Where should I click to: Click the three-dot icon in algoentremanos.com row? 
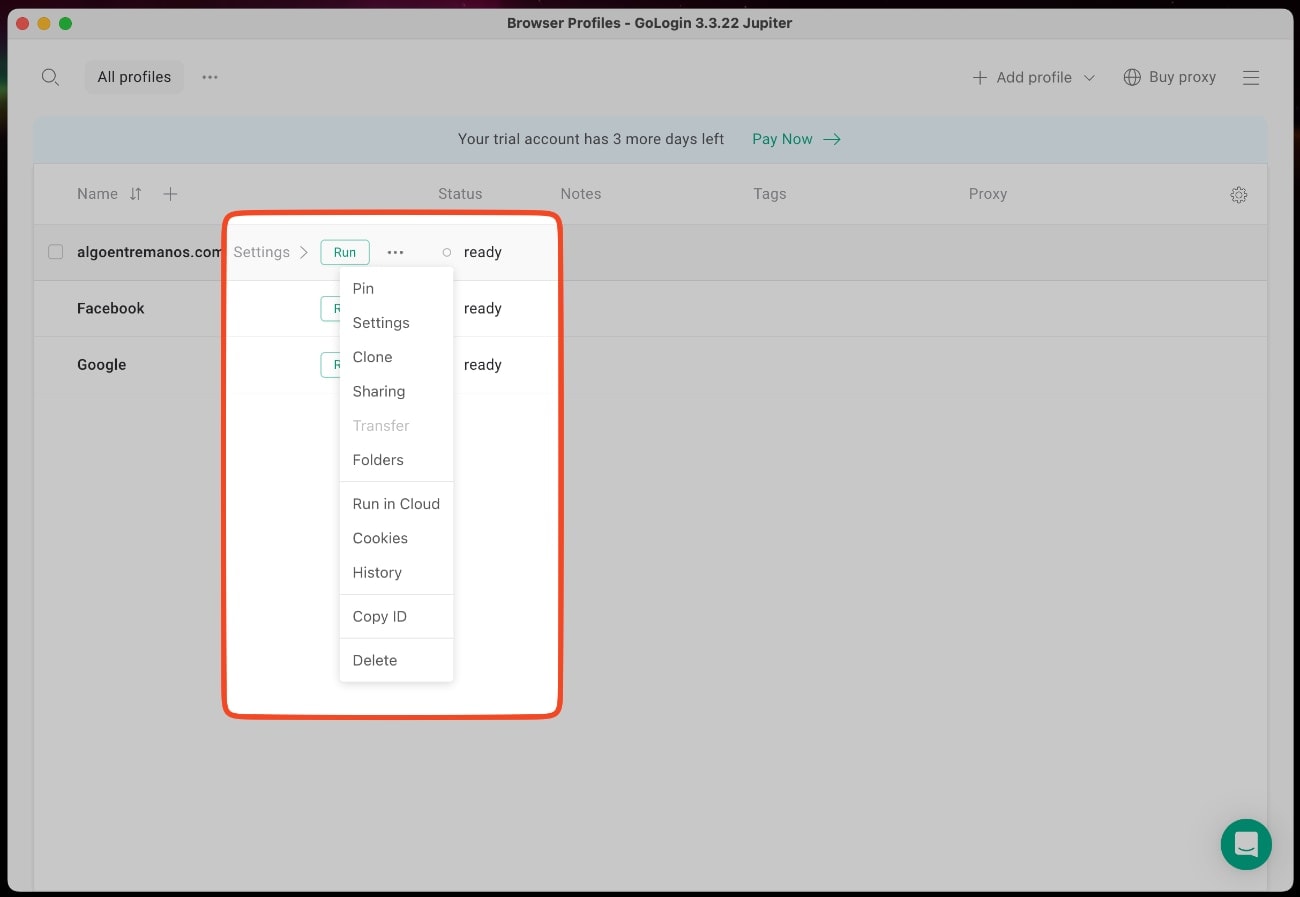396,252
